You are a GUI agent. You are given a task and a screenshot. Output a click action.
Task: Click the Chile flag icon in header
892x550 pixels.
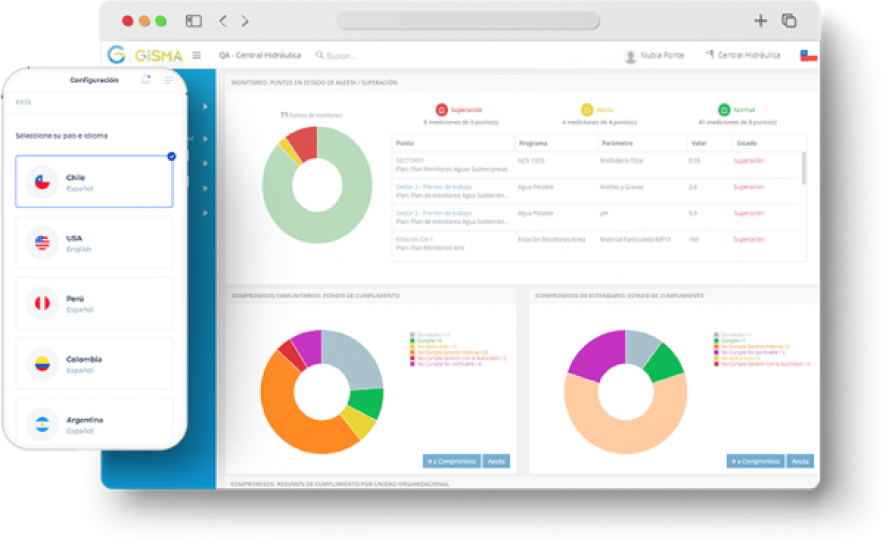(x=808, y=55)
